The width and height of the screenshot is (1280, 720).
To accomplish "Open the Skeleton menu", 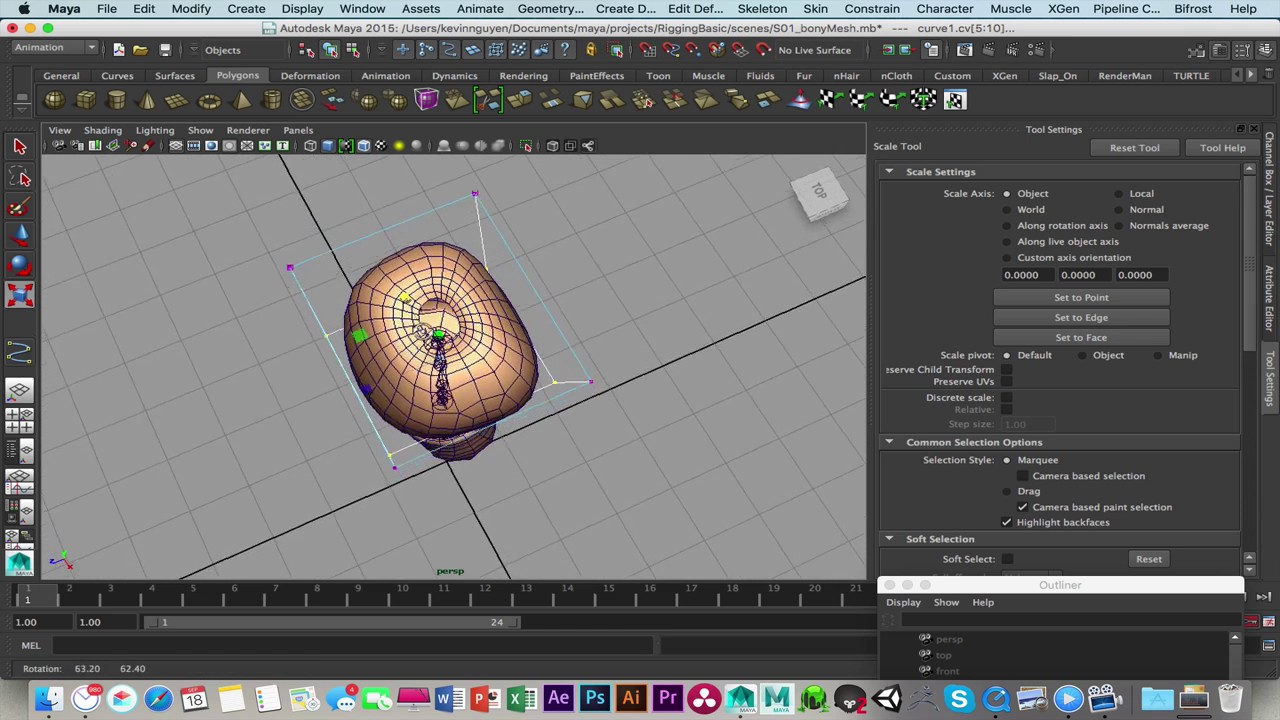I will (762, 9).
